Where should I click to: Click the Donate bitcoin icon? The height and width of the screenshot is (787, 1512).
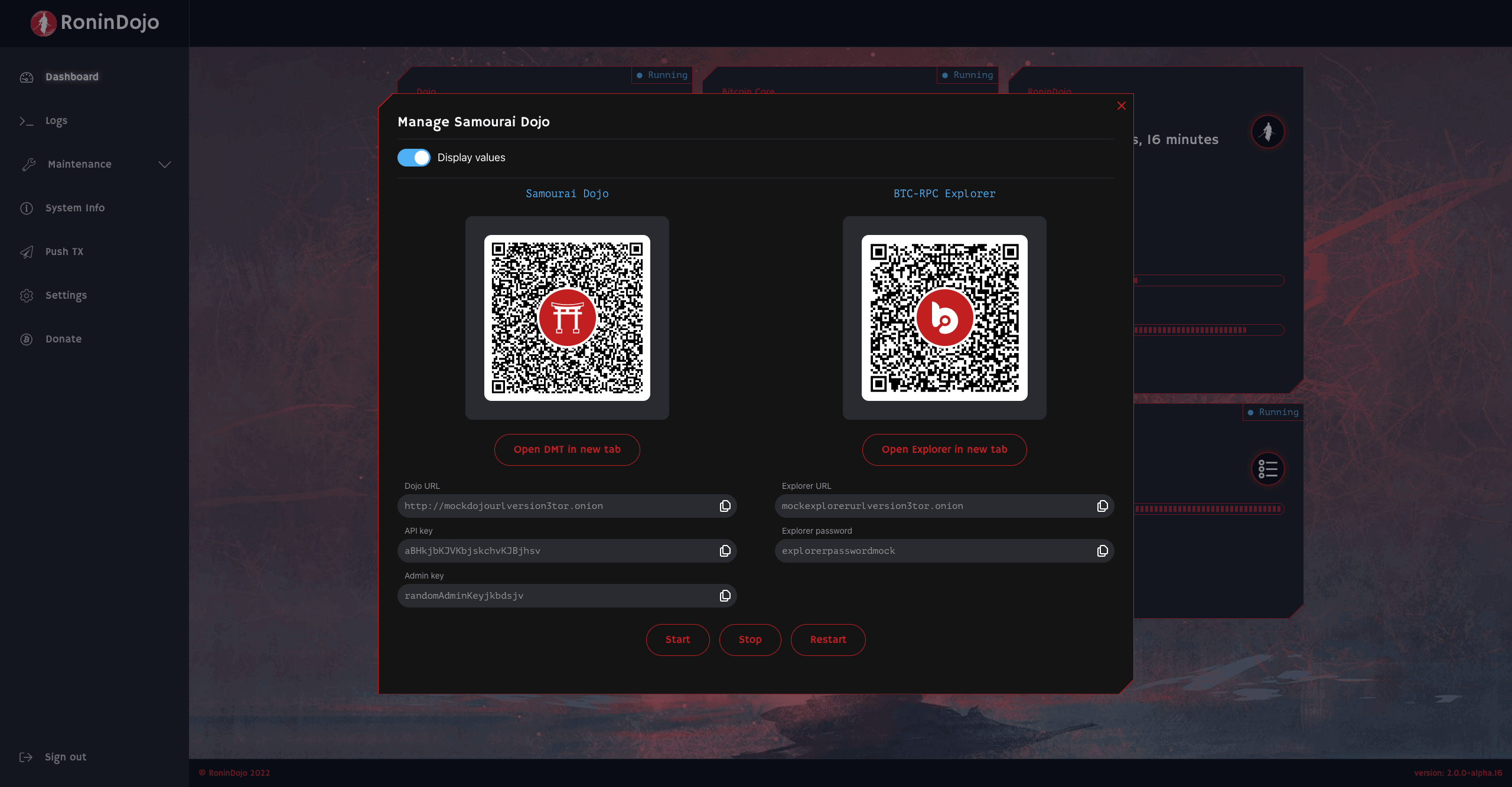(27, 339)
